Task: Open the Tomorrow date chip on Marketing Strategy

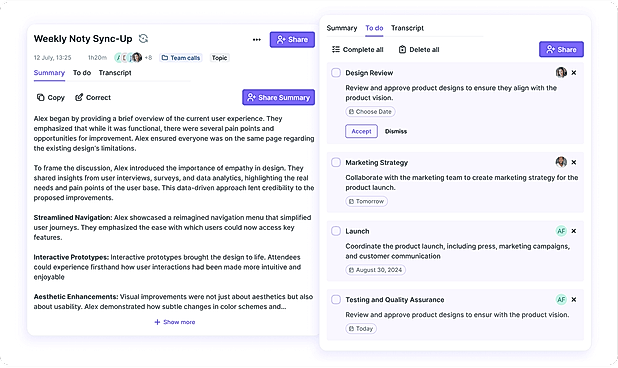Action: tap(366, 201)
